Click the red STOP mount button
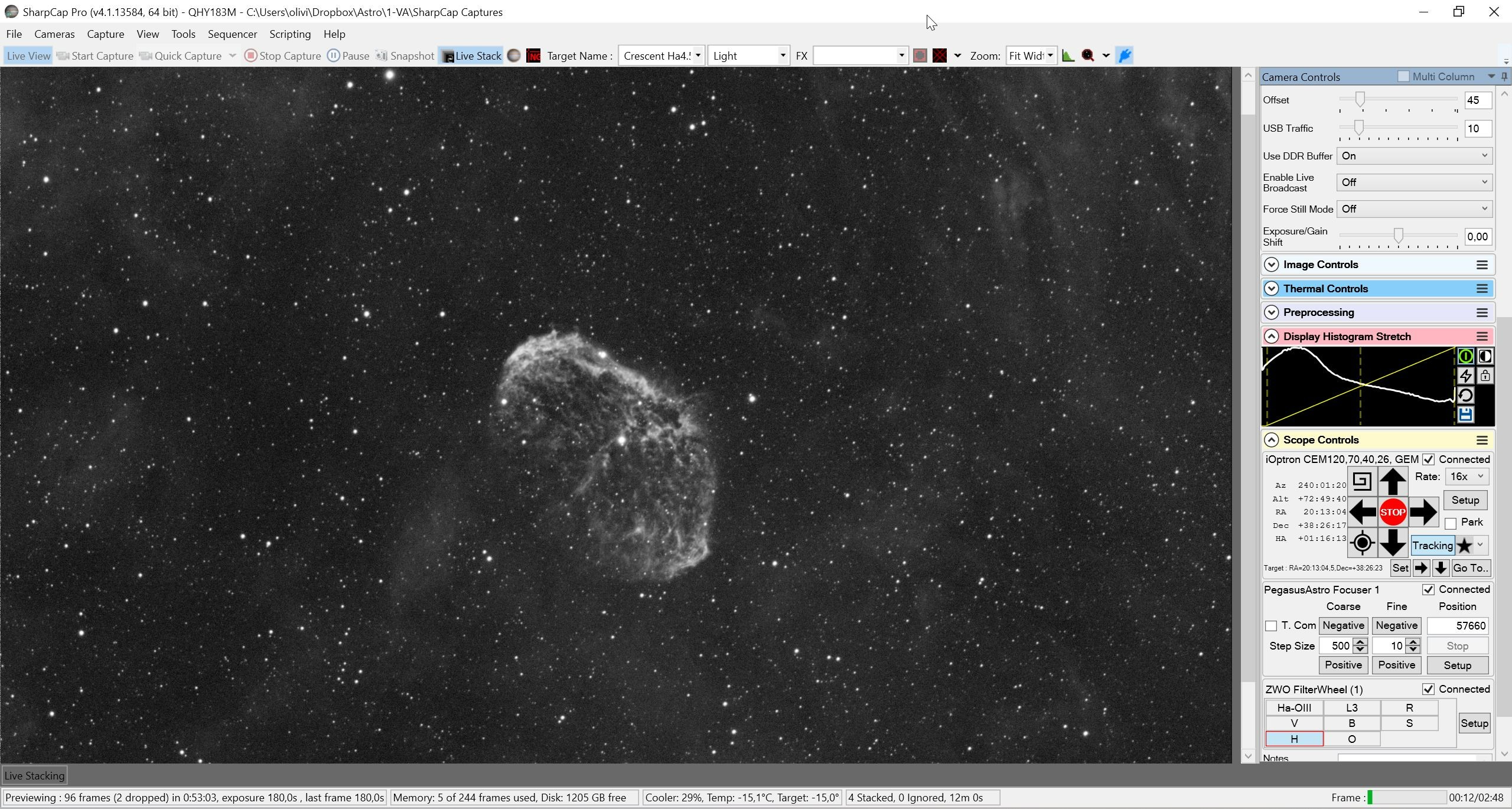The height and width of the screenshot is (809, 1512). pos(1393,512)
